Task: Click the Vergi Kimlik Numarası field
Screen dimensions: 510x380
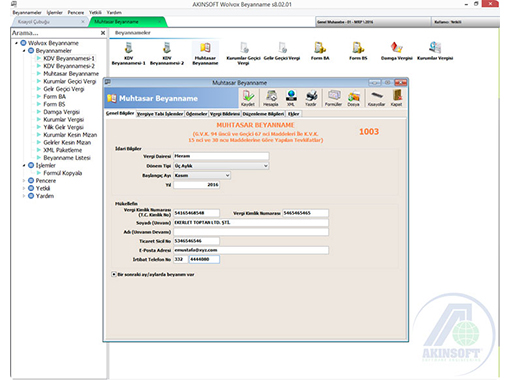Action: (305, 213)
